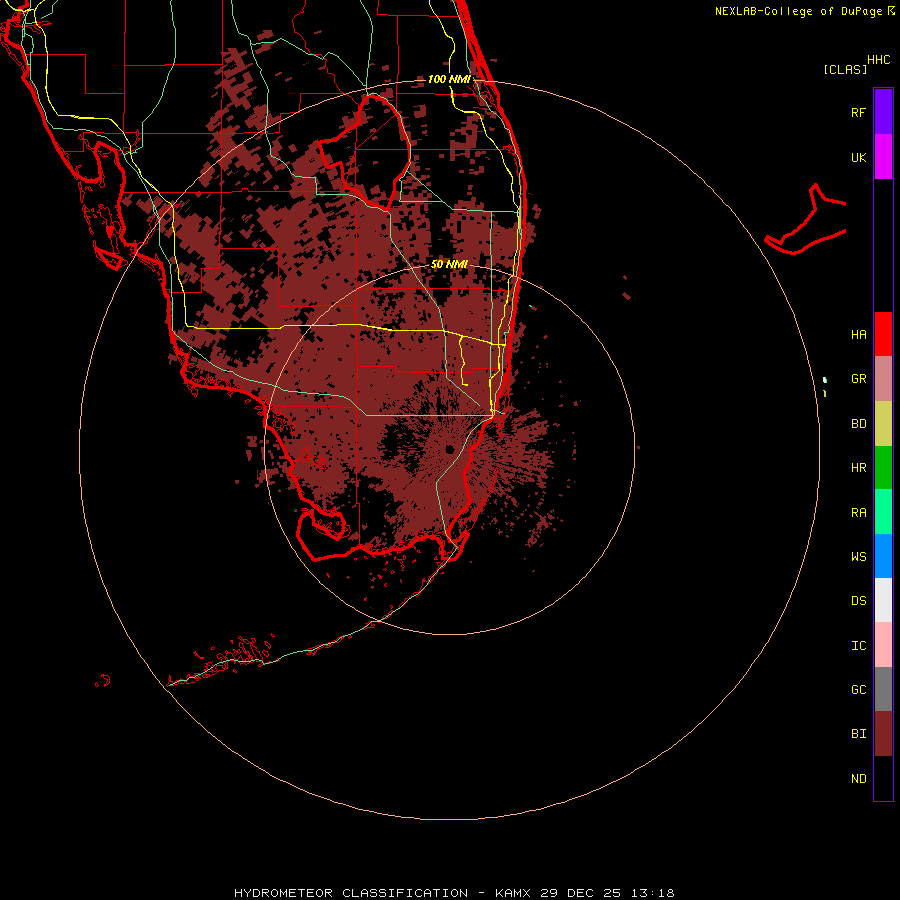900x900 pixels.
Task: Click the GR legend label
Action: click(858, 379)
